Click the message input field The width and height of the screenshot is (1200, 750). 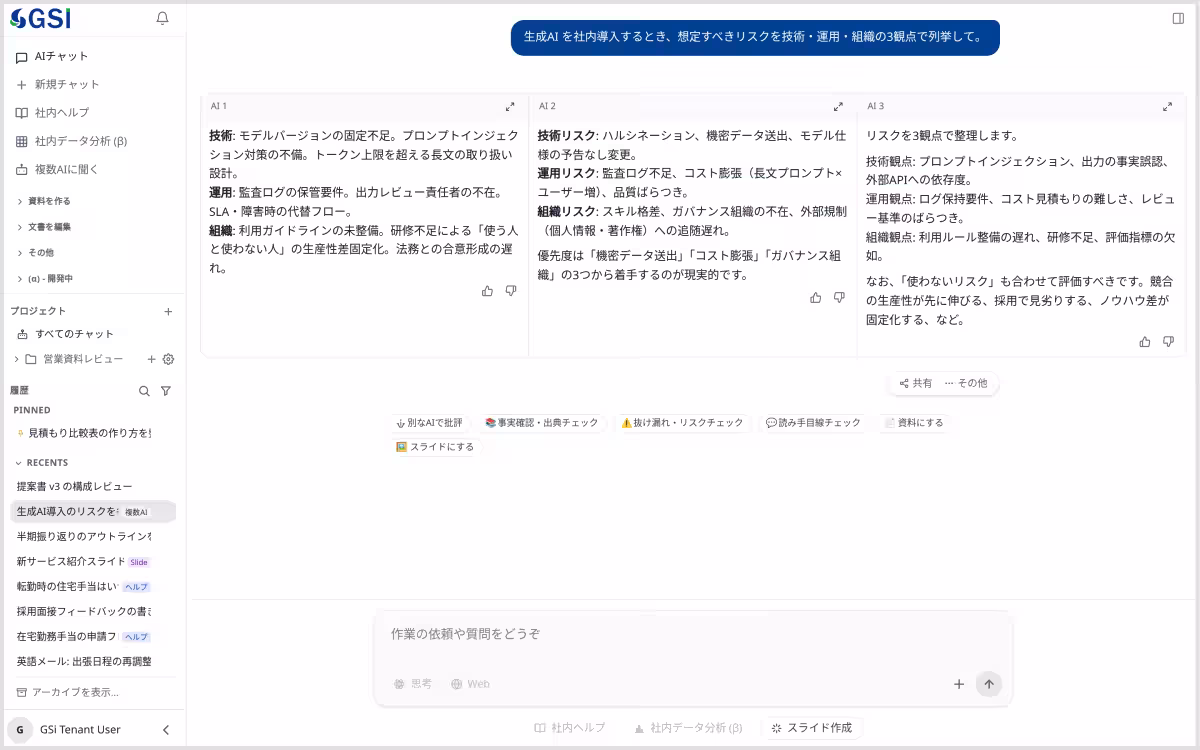[692, 634]
